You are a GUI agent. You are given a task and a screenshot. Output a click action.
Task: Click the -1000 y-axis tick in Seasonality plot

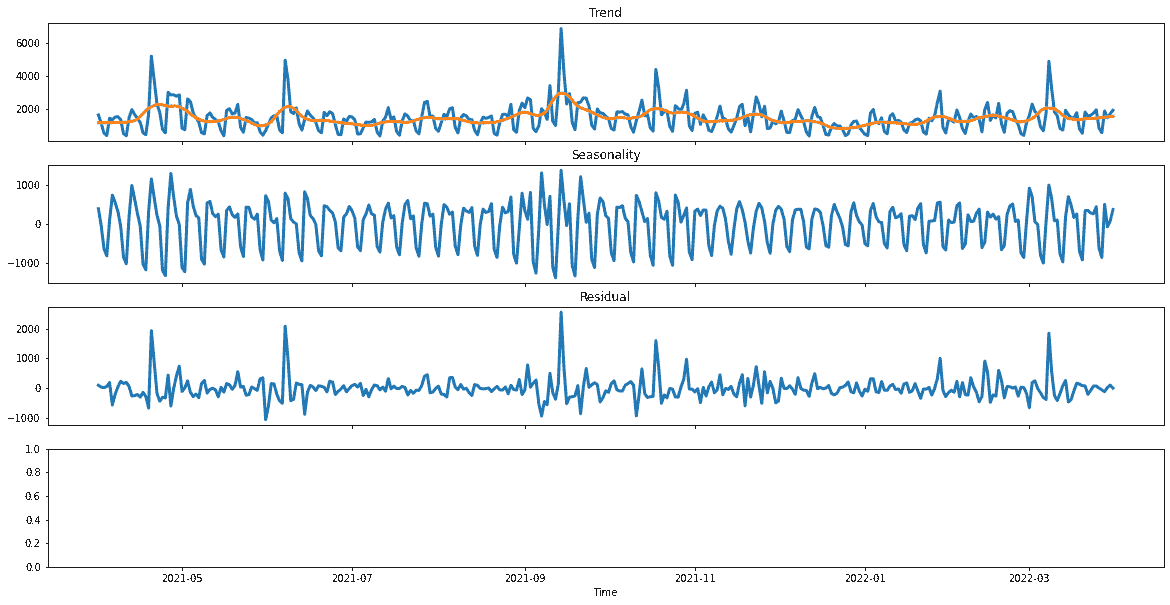[23, 263]
